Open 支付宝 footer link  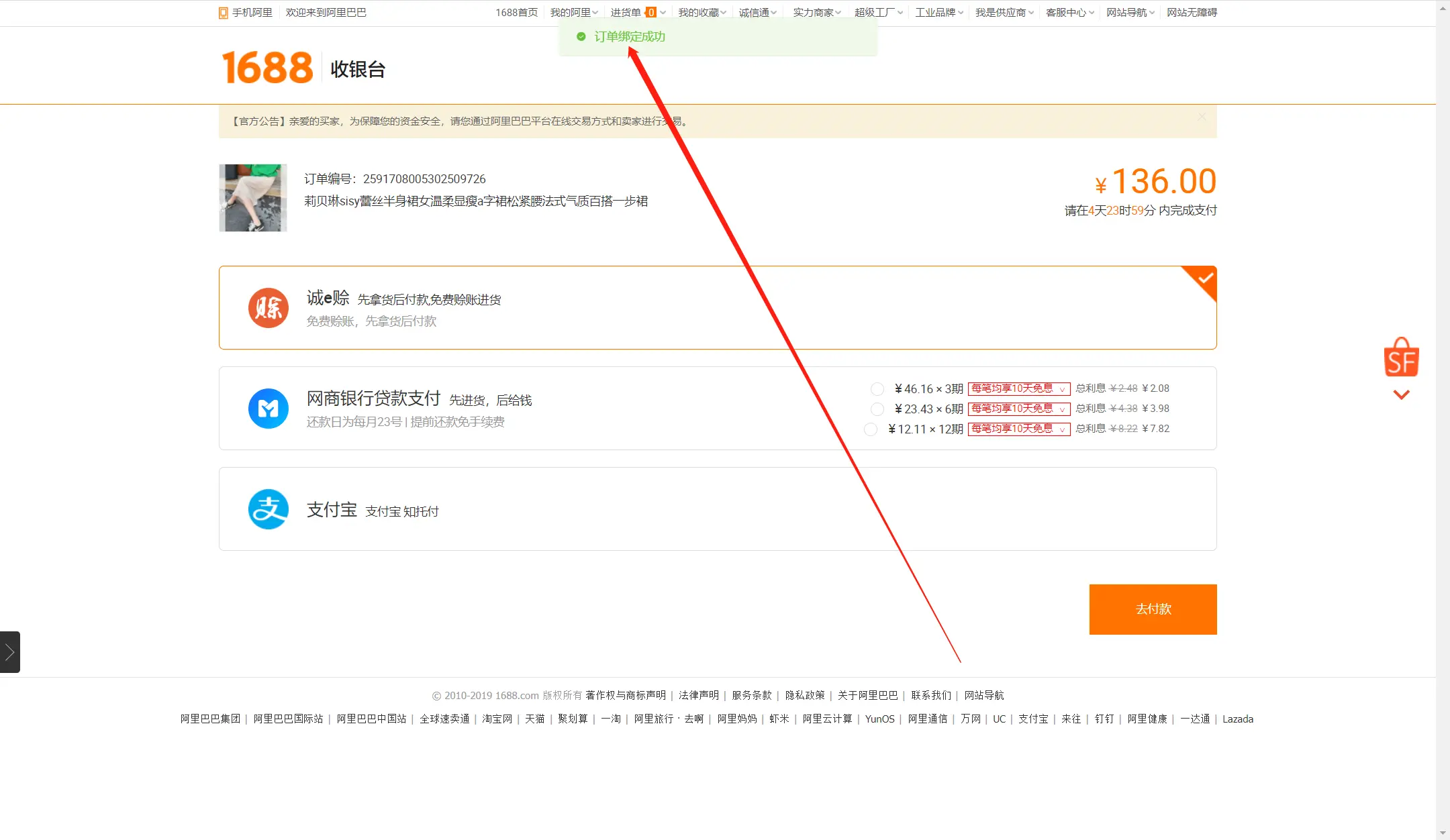point(1033,719)
